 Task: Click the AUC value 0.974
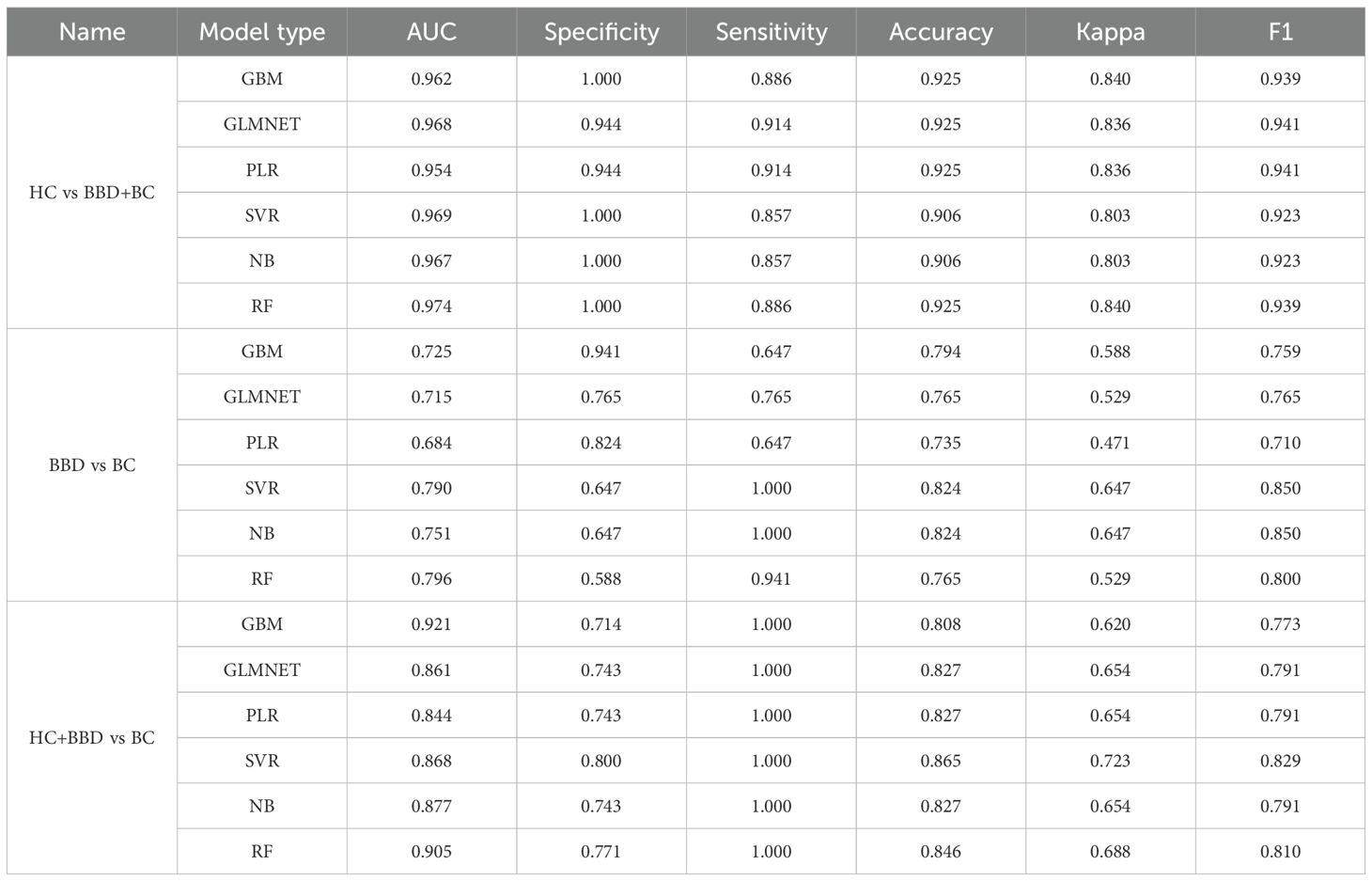pyautogui.click(x=431, y=307)
